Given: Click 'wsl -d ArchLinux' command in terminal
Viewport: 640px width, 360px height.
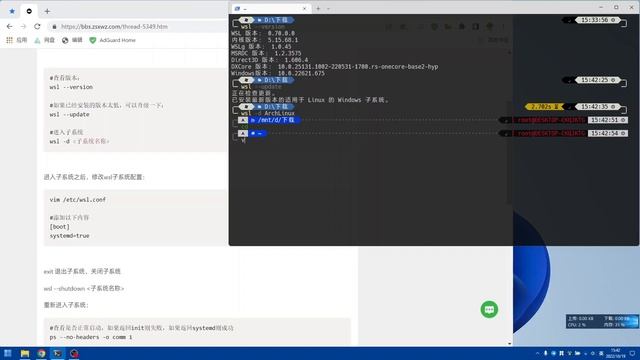Looking at the screenshot, I should tap(268, 113).
